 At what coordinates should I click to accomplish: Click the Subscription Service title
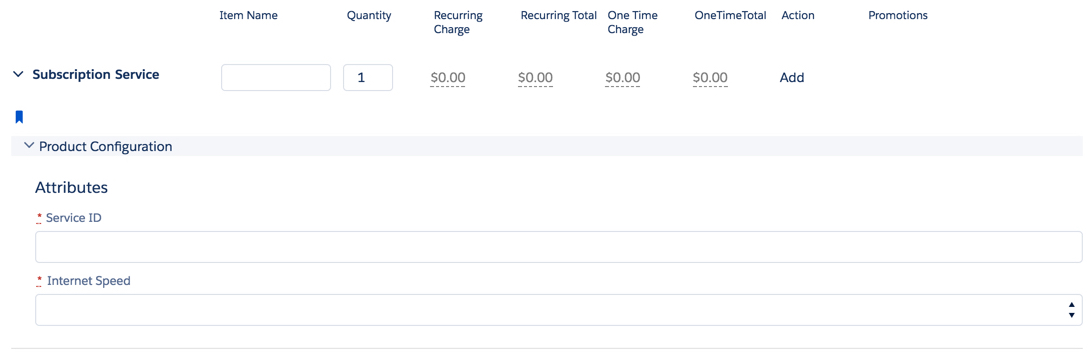point(96,74)
